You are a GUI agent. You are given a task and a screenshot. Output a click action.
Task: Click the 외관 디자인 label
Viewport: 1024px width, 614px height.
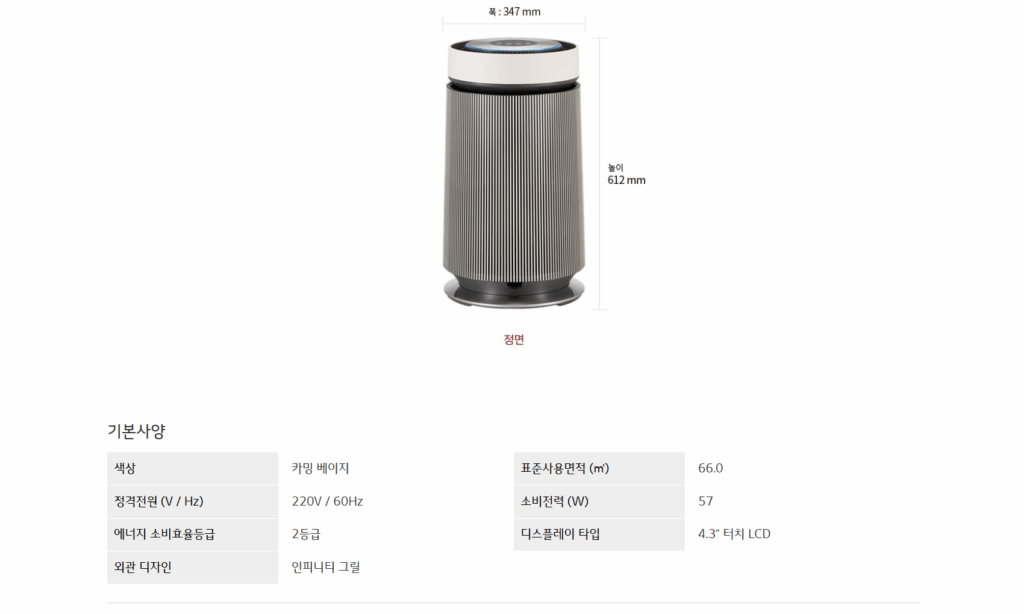[x=143, y=567]
